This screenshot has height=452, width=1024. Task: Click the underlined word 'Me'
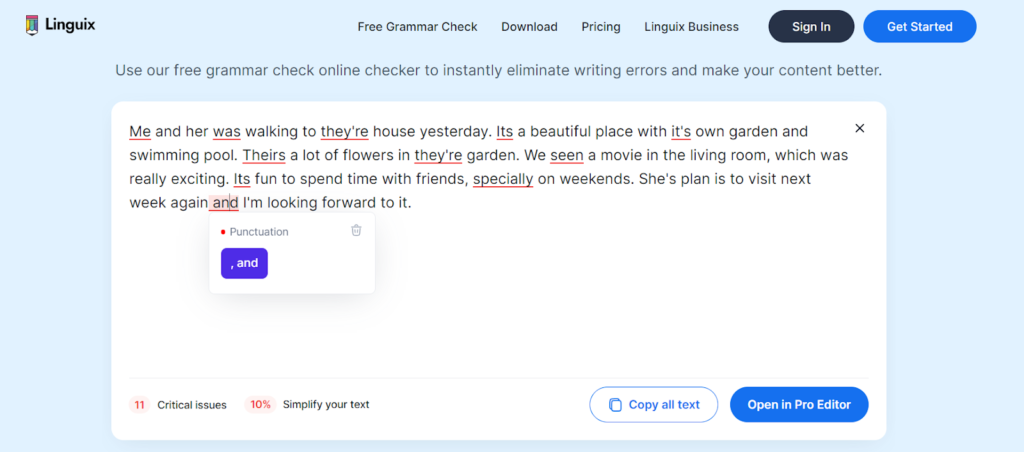click(x=140, y=132)
